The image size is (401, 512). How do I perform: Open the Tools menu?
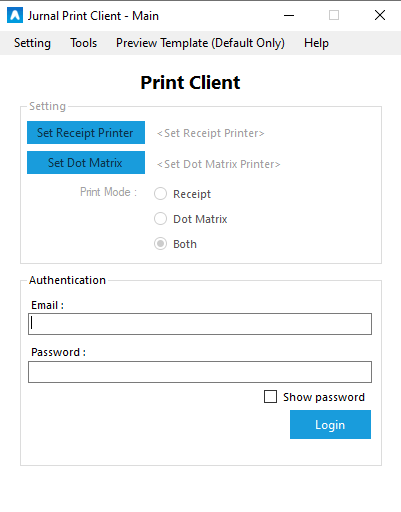(x=83, y=43)
